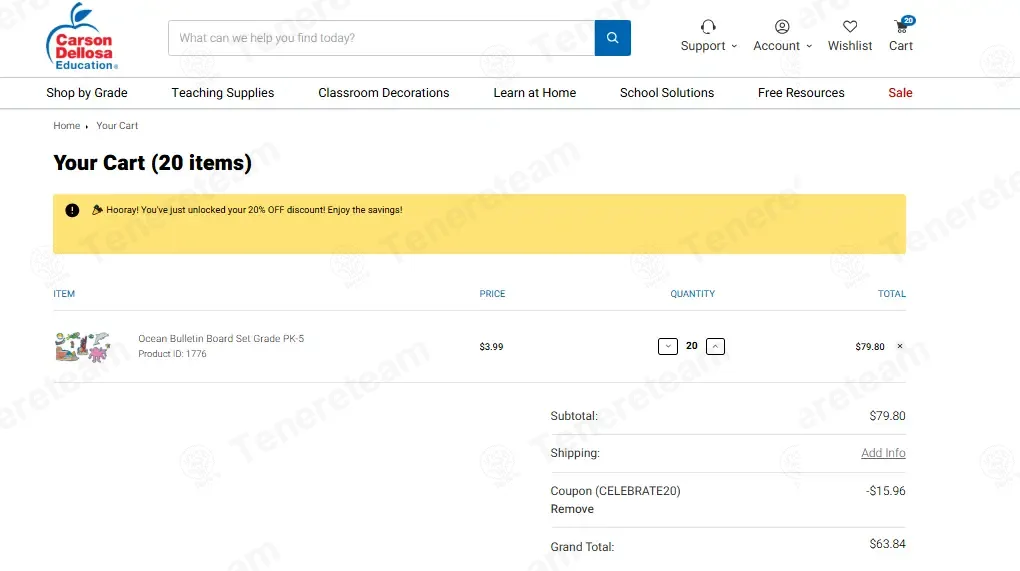
Task: Click the Product ID: 1776 text
Action: pyautogui.click(x=172, y=354)
